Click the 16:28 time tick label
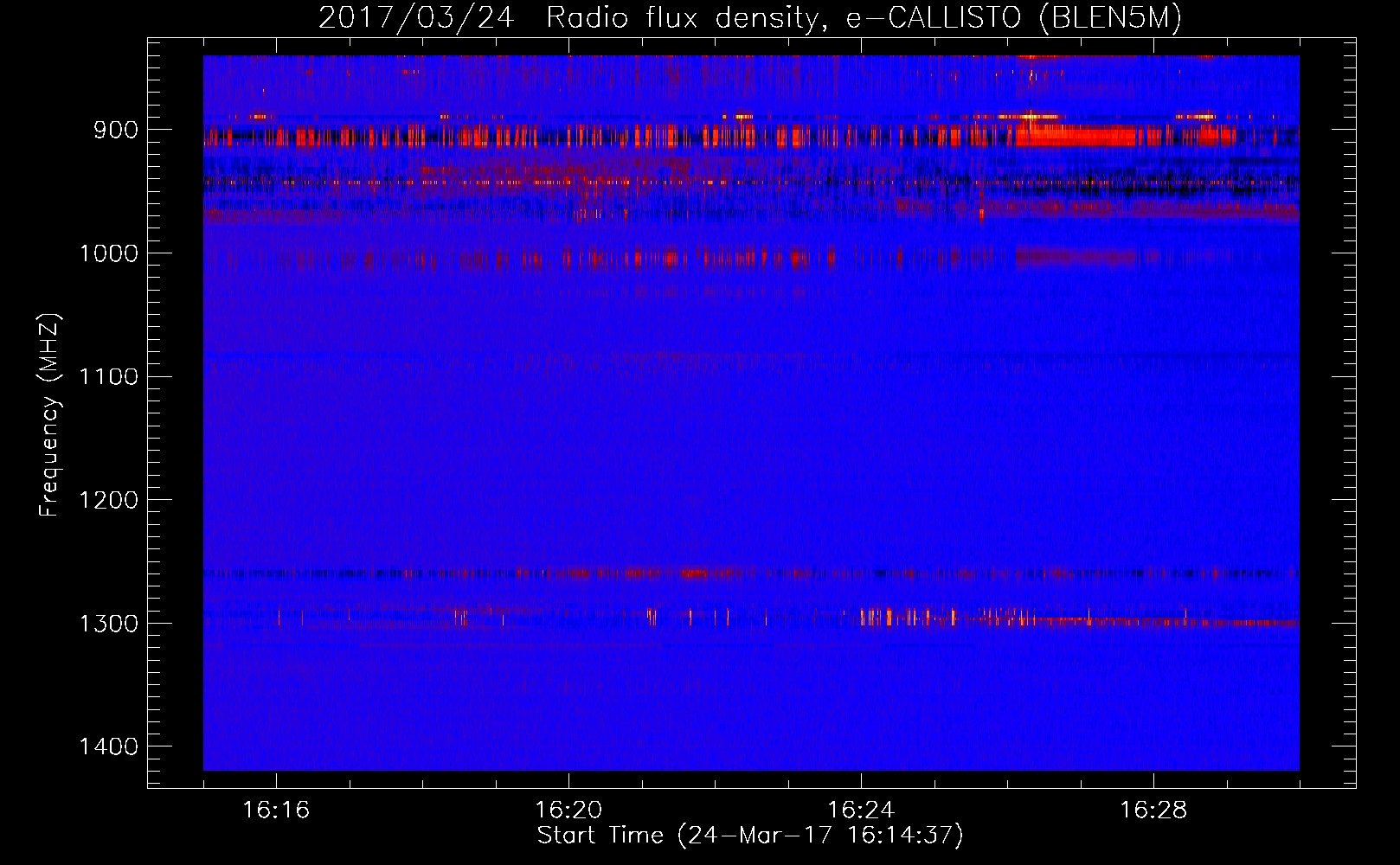 (x=1153, y=810)
